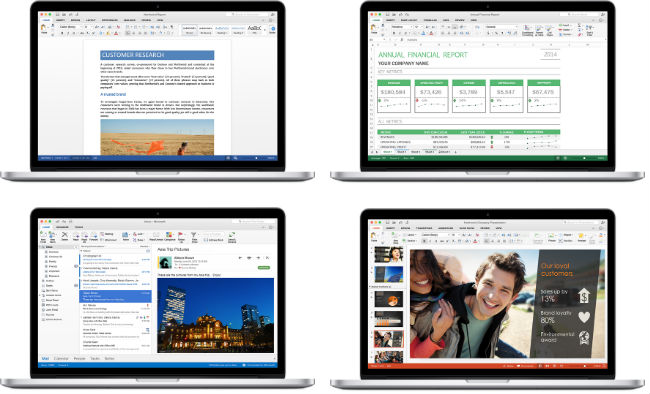This screenshot has height=394, width=650.
Task: Open the Organize tab in Outlook
Action: click(x=62, y=227)
